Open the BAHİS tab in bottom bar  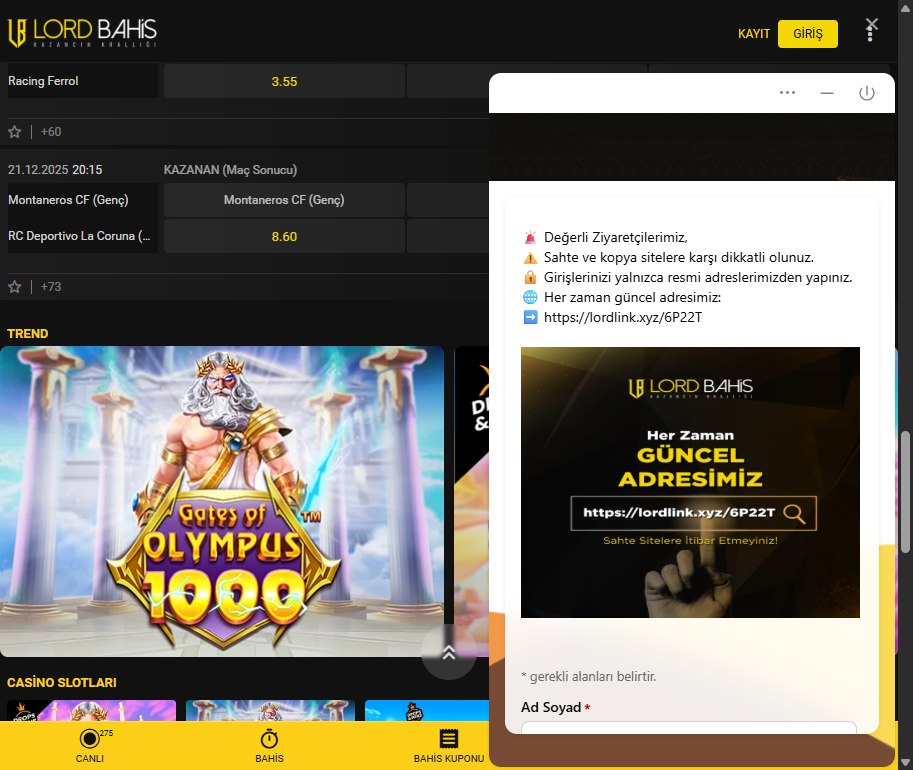[269, 746]
